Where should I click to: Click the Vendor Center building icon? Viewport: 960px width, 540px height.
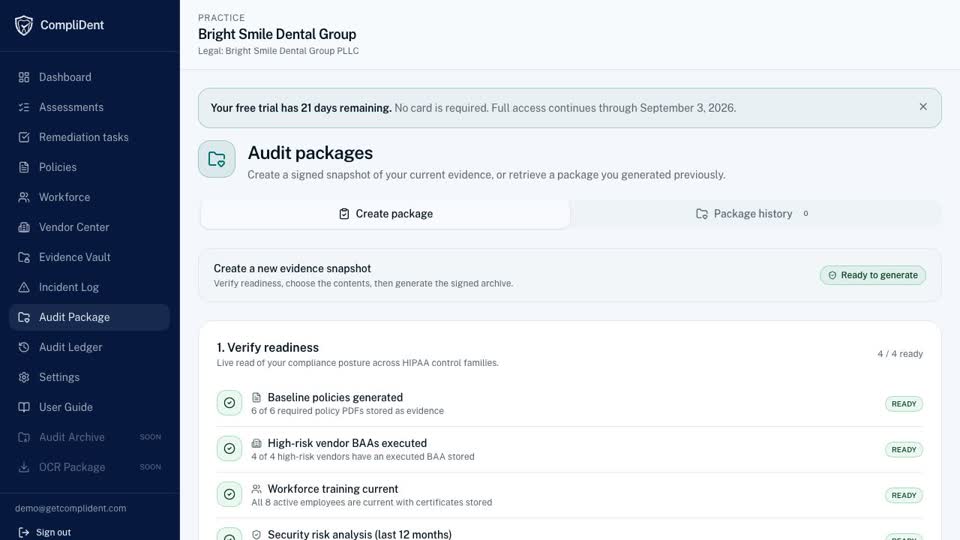24,227
